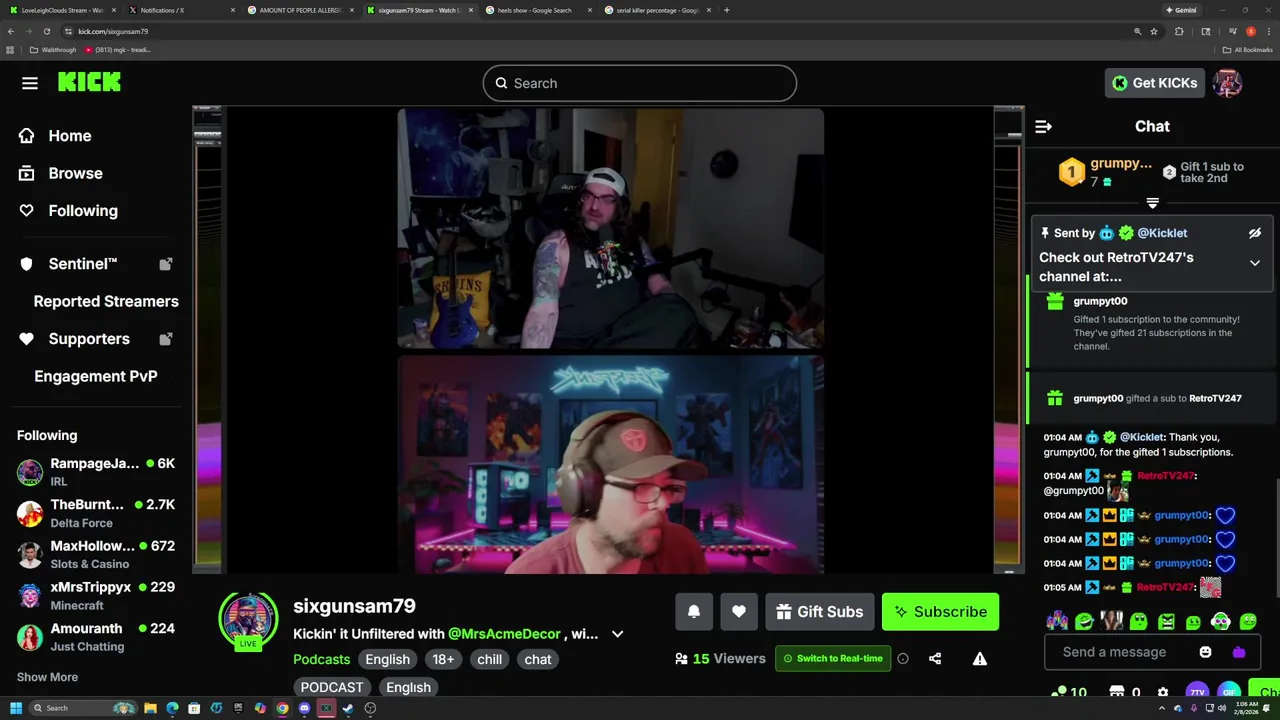
Task: Click info icon next to Real-time switch
Action: coord(903,659)
